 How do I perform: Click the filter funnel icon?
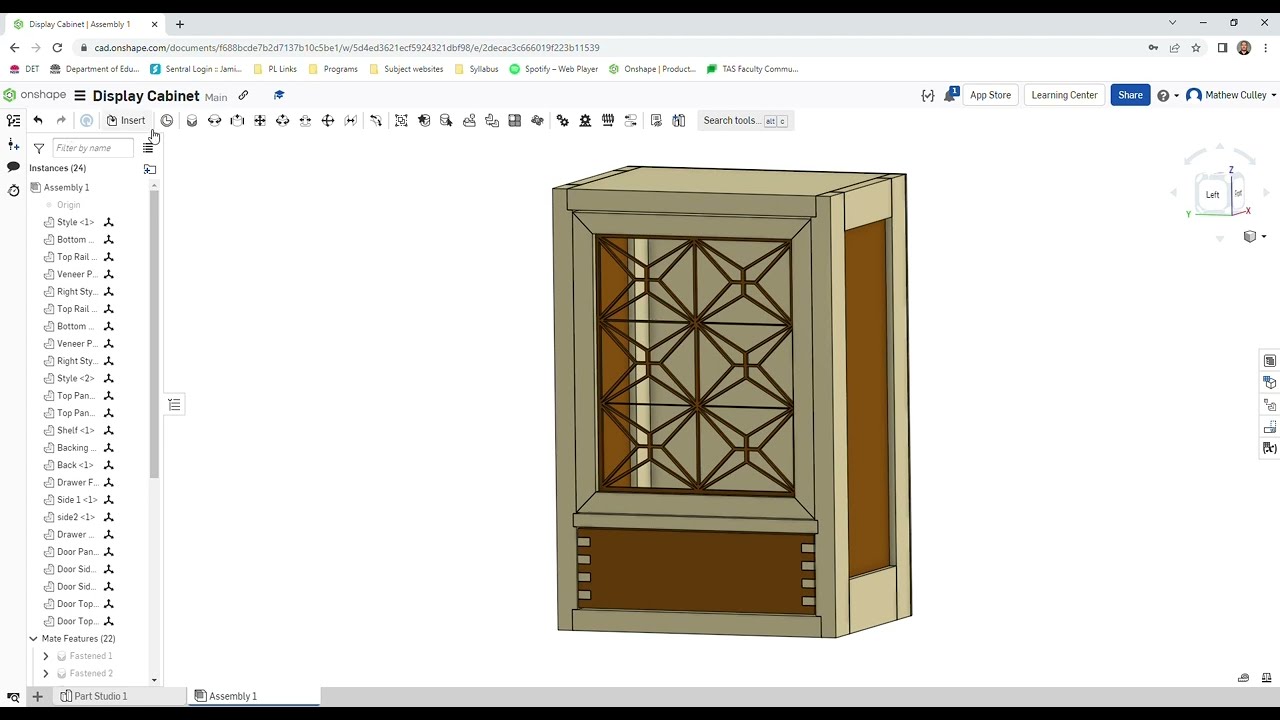coord(39,148)
